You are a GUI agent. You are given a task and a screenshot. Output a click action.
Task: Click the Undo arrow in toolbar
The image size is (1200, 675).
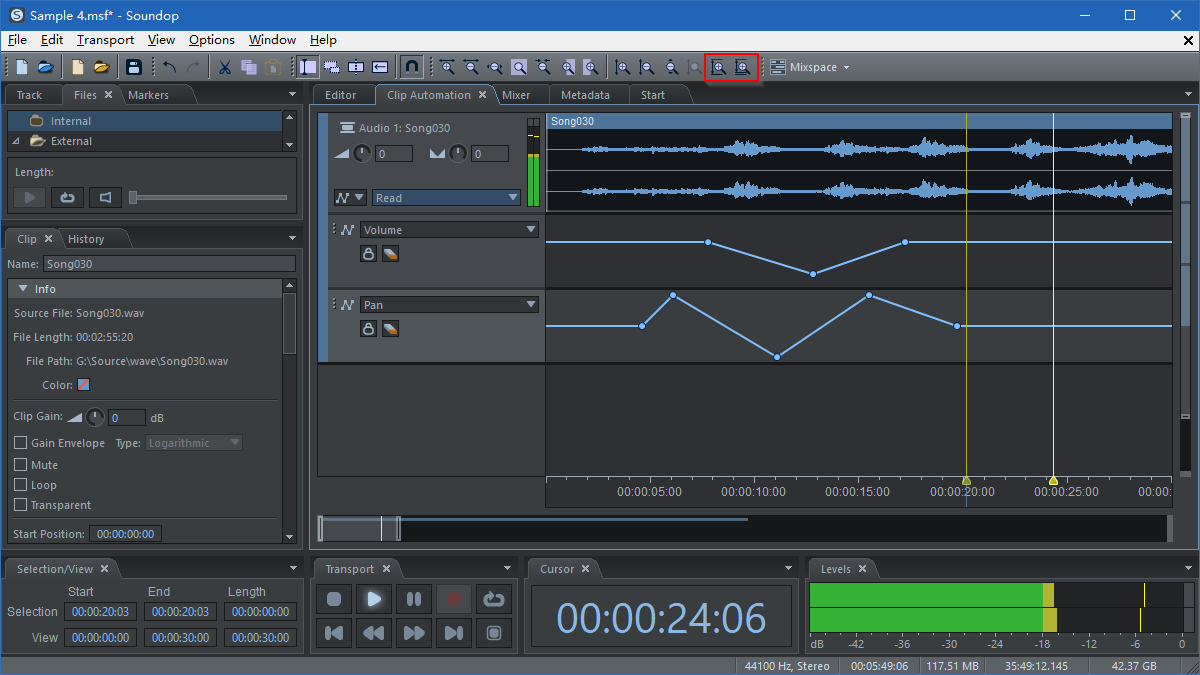[169, 67]
